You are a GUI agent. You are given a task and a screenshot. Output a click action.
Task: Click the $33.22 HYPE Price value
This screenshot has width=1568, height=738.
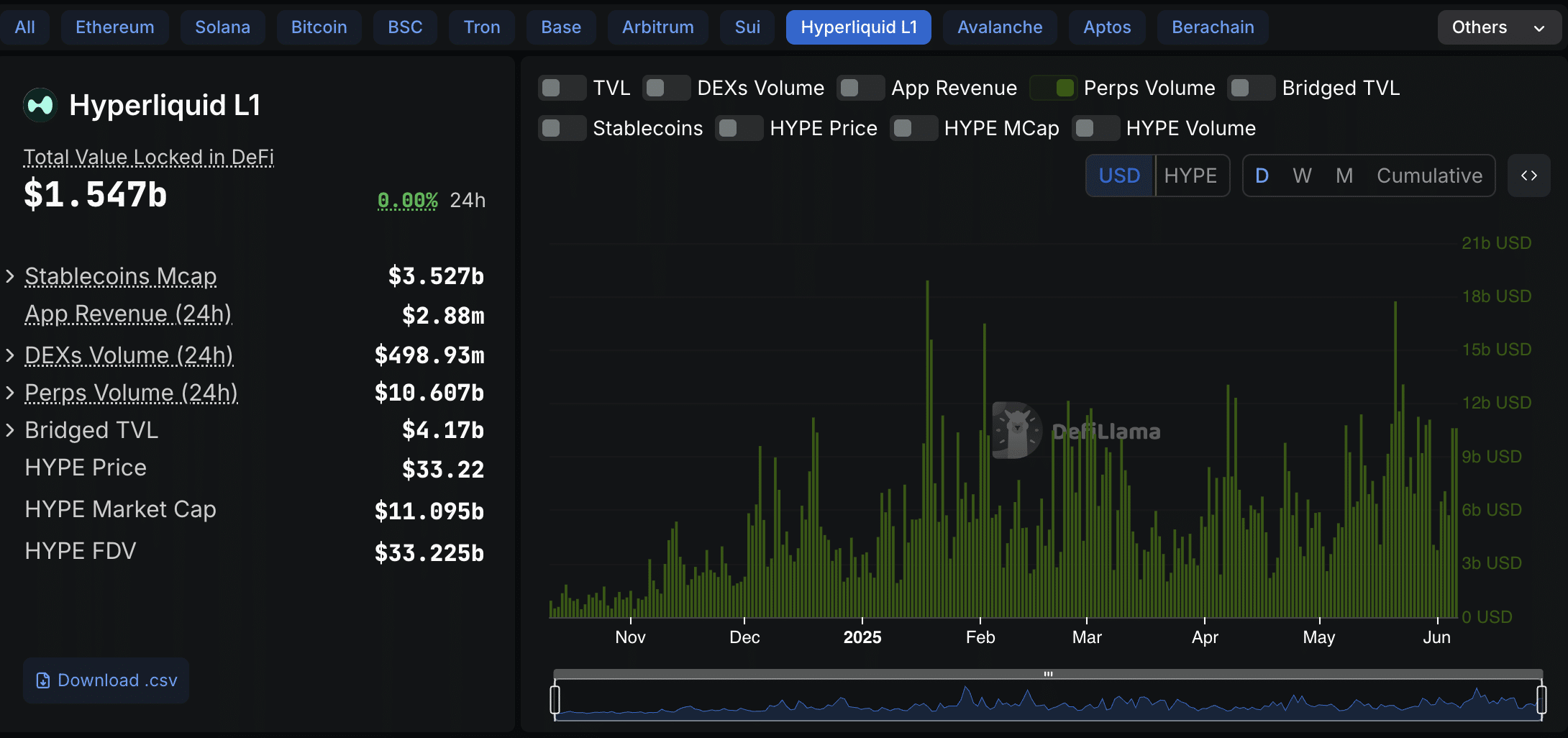click(443, 469)
